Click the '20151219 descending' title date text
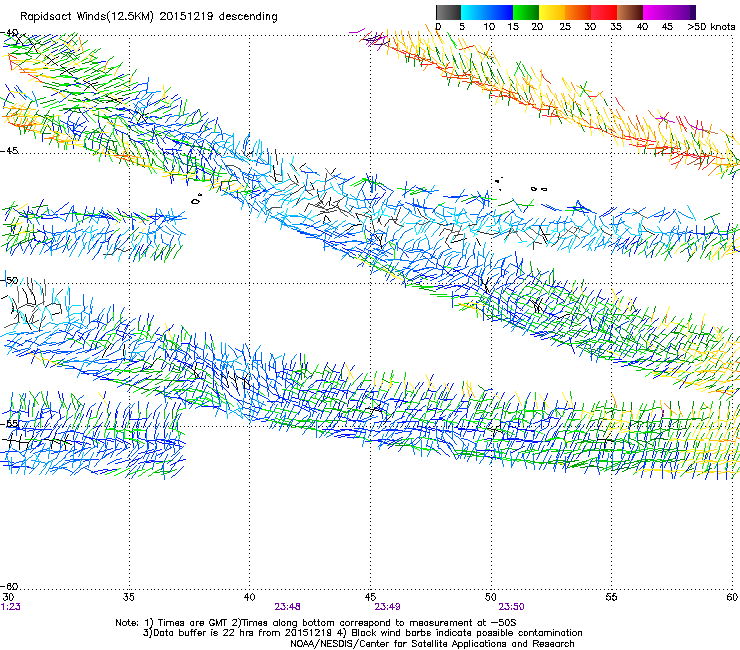This screenshot has height=650, width=740. [219, 16]
